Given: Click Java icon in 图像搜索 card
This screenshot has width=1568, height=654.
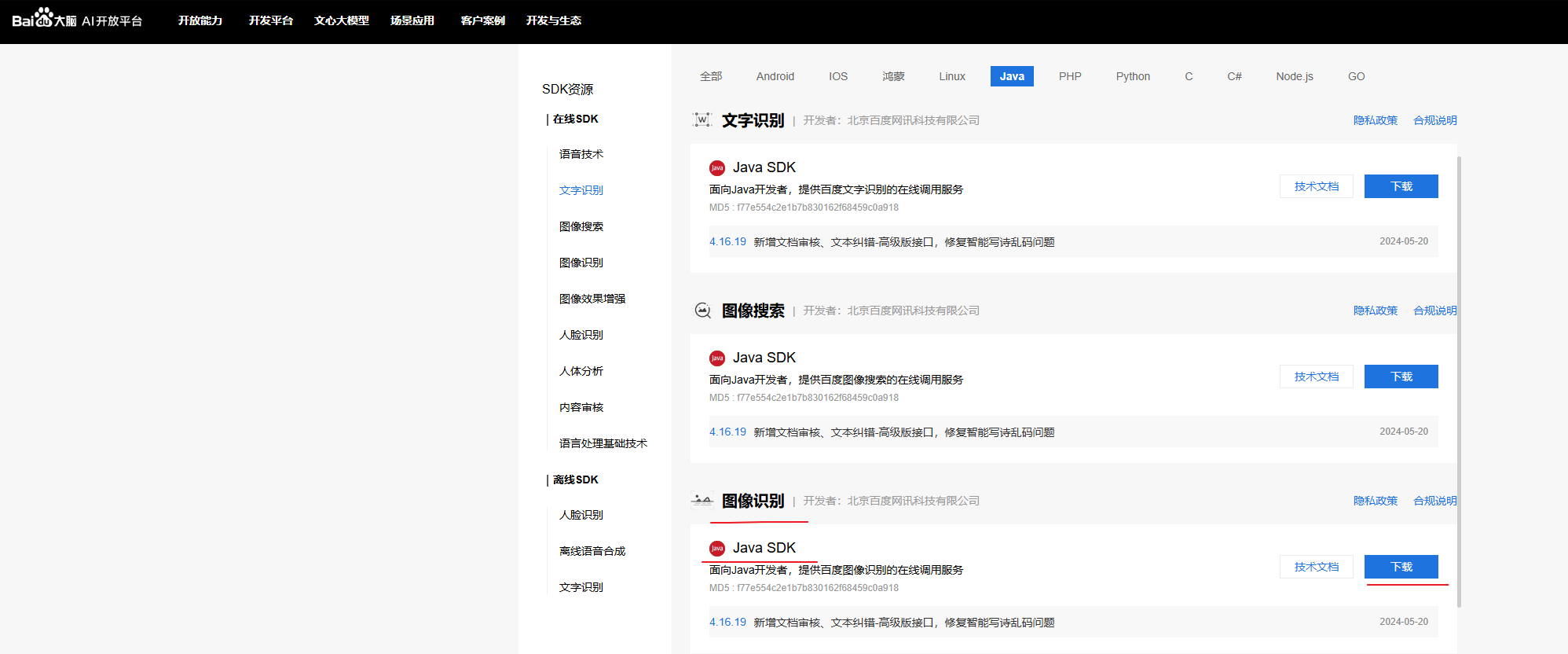Looking at the screenshot, I should (717, 358).
